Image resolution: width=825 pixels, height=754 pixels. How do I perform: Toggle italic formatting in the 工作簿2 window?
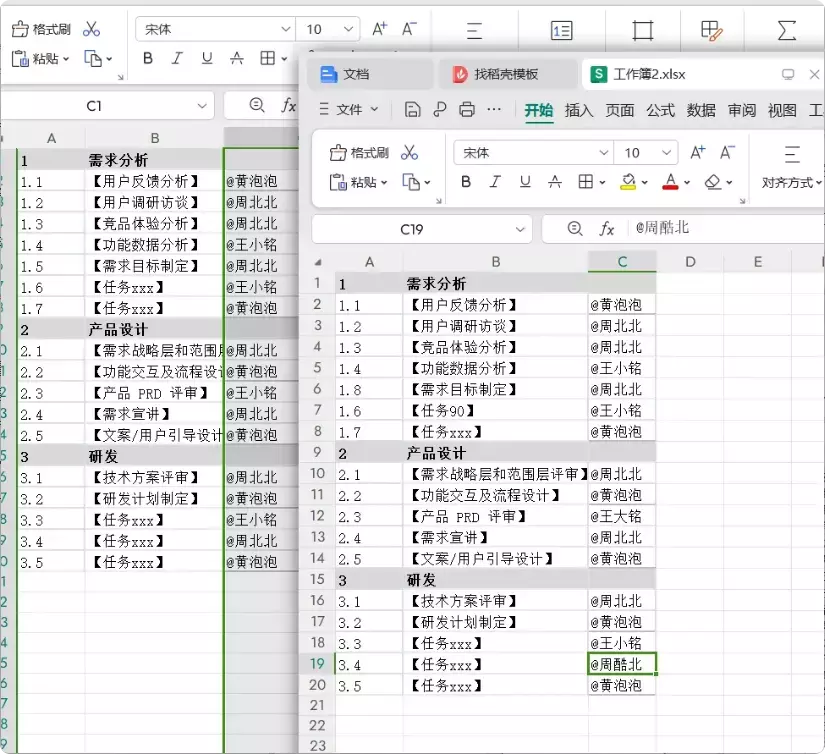pos(495,182)
